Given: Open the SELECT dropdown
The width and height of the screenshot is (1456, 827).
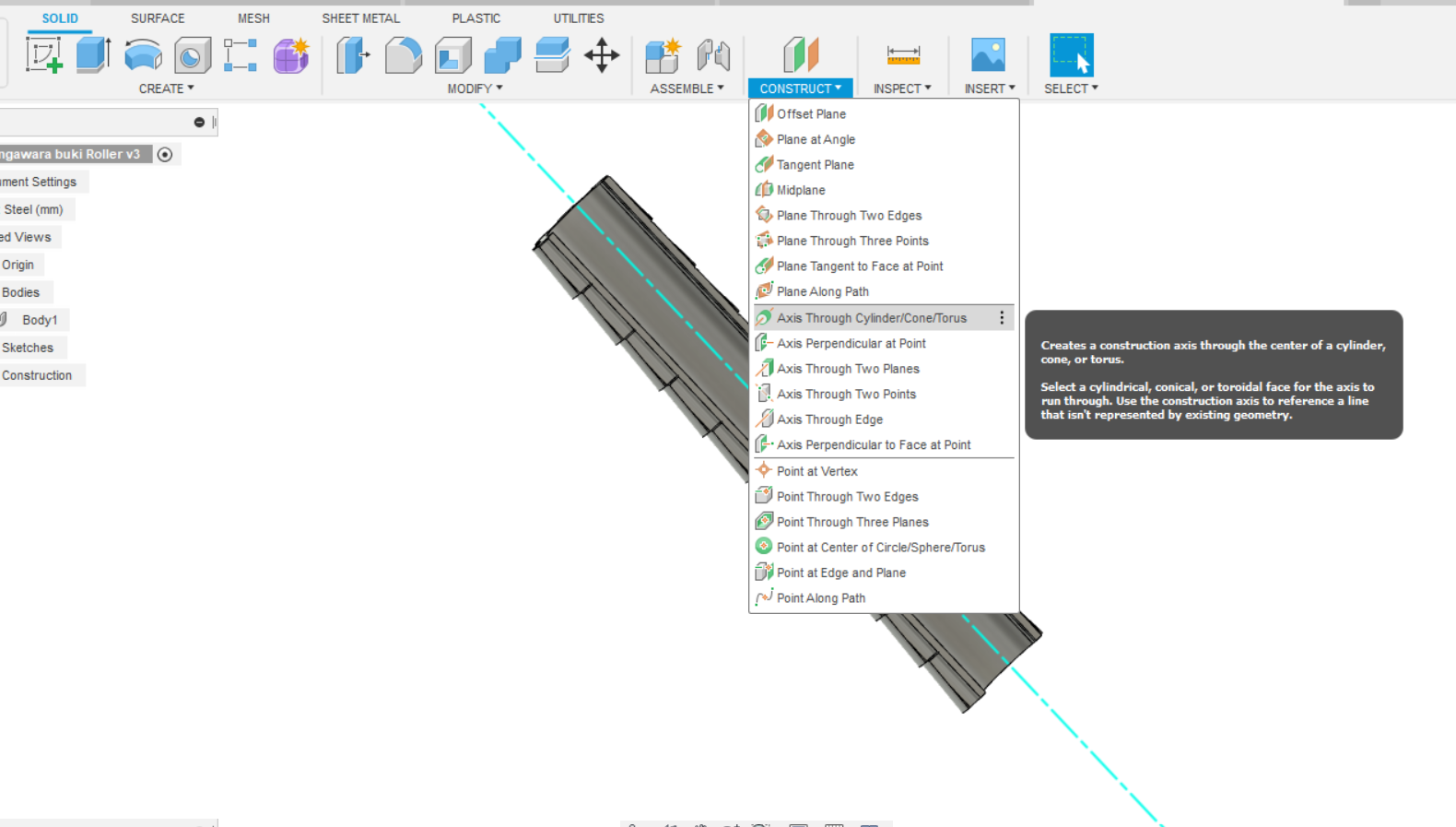Looking at the screenshot, I should point(1071,89).
